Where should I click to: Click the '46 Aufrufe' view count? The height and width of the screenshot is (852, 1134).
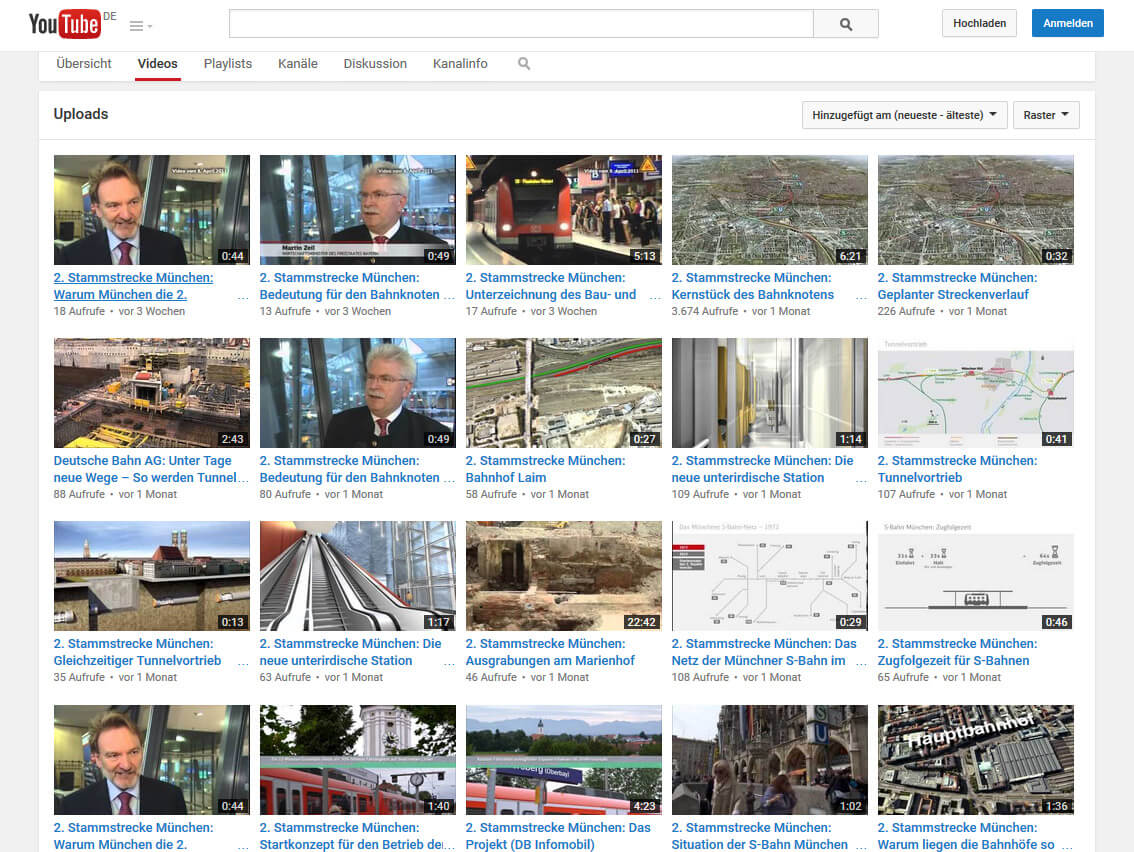coord(492,677)
